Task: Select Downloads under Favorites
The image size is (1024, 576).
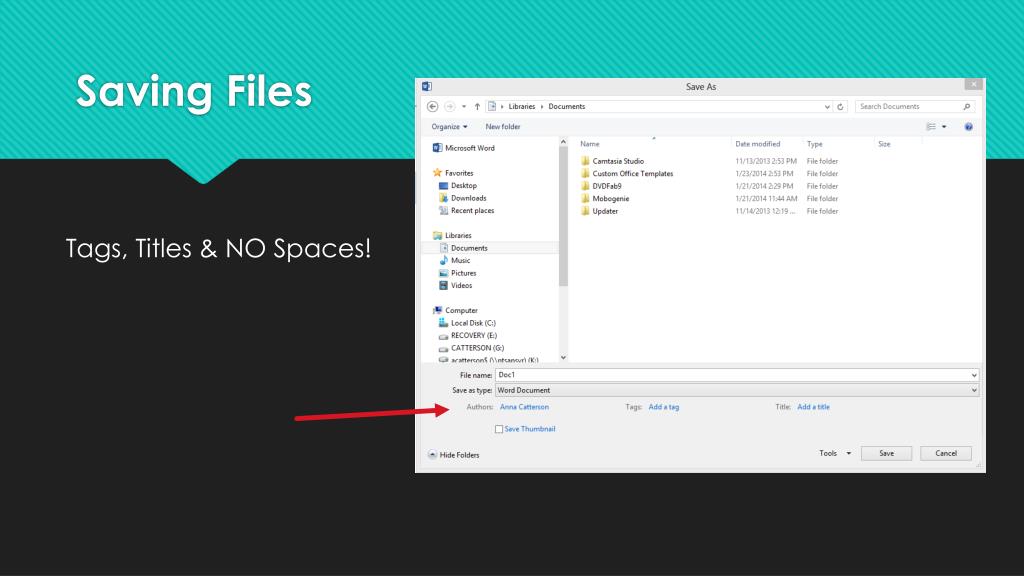Action: pos(462,198)
